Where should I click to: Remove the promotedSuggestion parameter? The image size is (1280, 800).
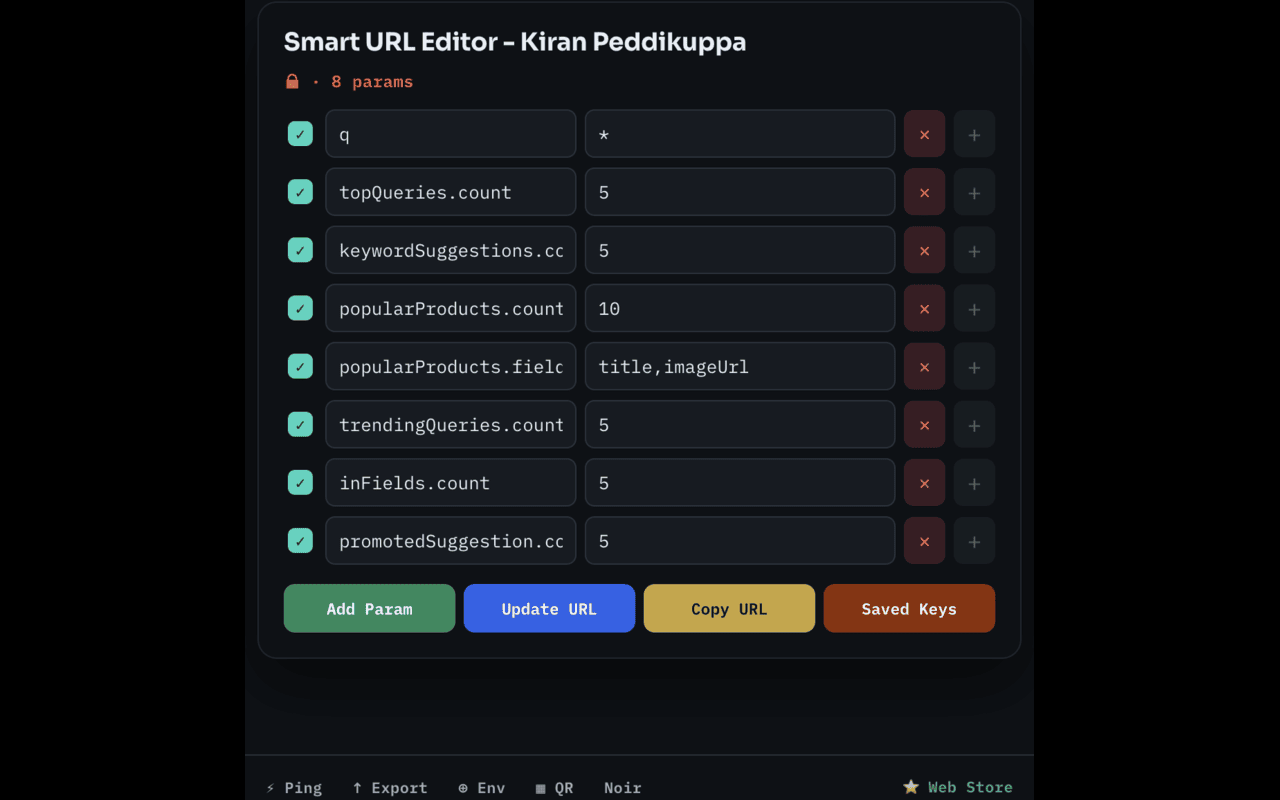(x=924, y=541)
